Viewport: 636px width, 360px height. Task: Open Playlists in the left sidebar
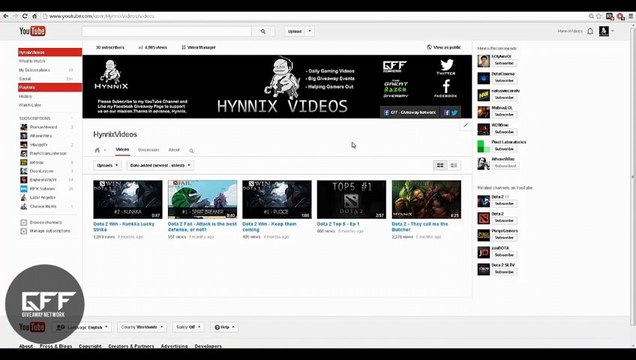(x=50, y=88)
